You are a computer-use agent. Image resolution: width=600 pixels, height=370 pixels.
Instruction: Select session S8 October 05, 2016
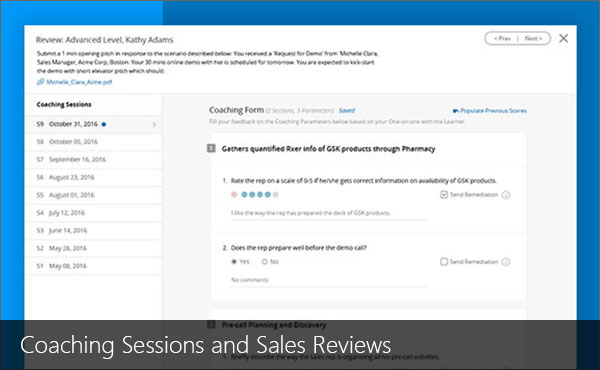94,142
